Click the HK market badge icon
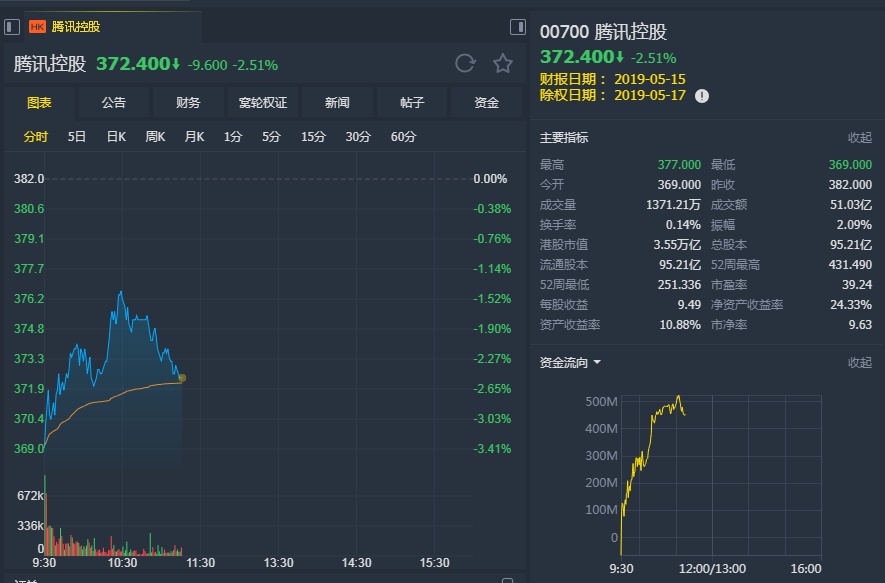 pyautogui.click(x=37, y=27)
